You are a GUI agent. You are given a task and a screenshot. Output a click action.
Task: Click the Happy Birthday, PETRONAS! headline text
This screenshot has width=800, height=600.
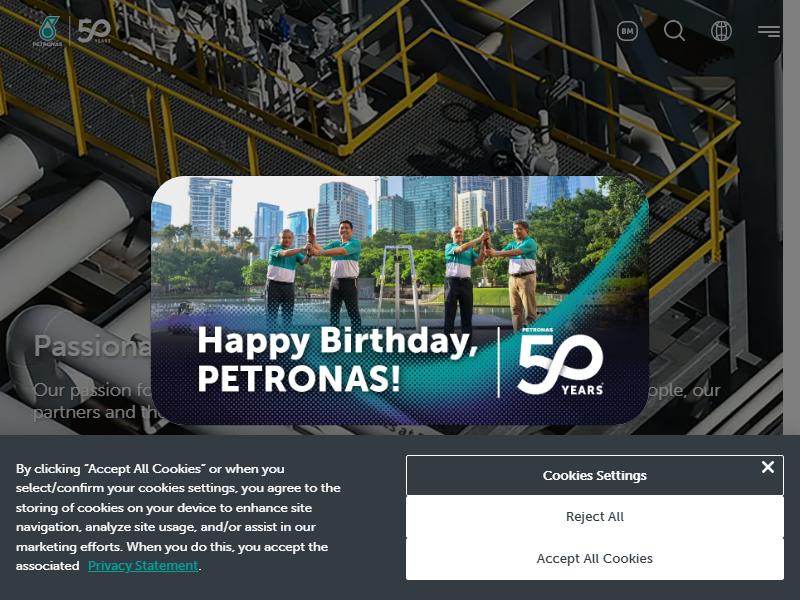tap(337, 360)
